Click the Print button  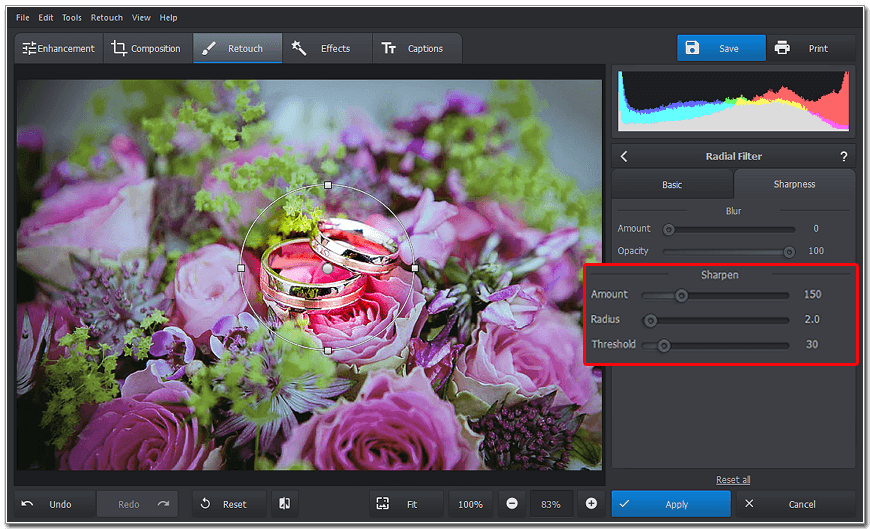click(x=811, y=48)
